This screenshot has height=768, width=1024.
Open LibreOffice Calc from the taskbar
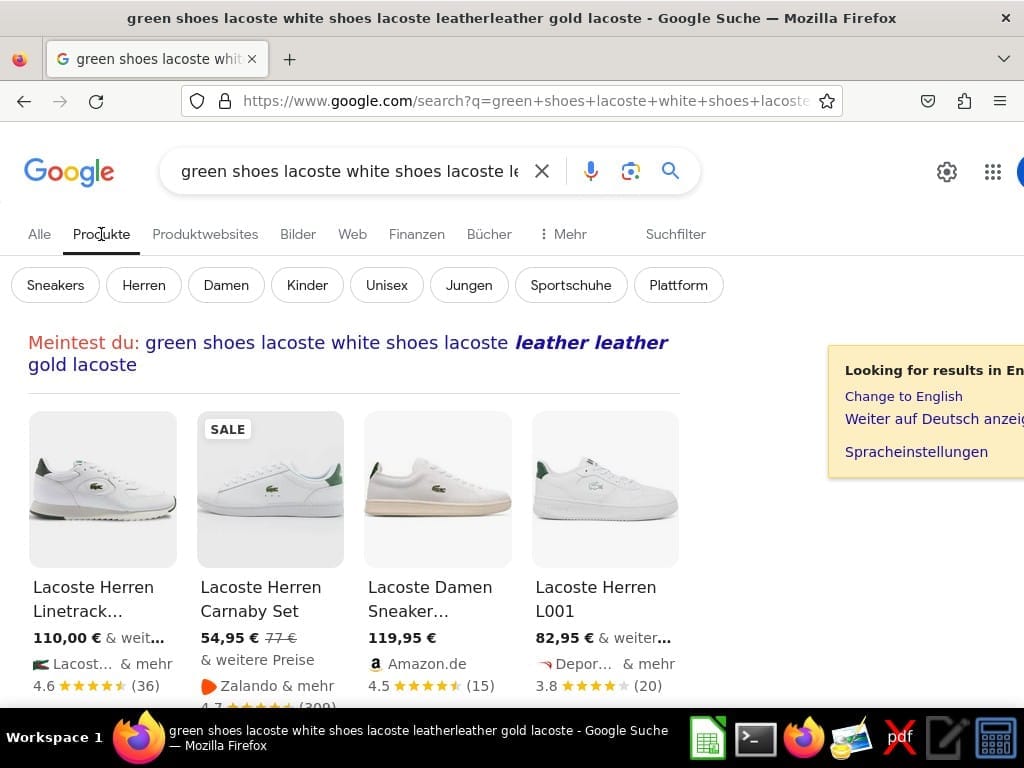(x=708, y=739)
